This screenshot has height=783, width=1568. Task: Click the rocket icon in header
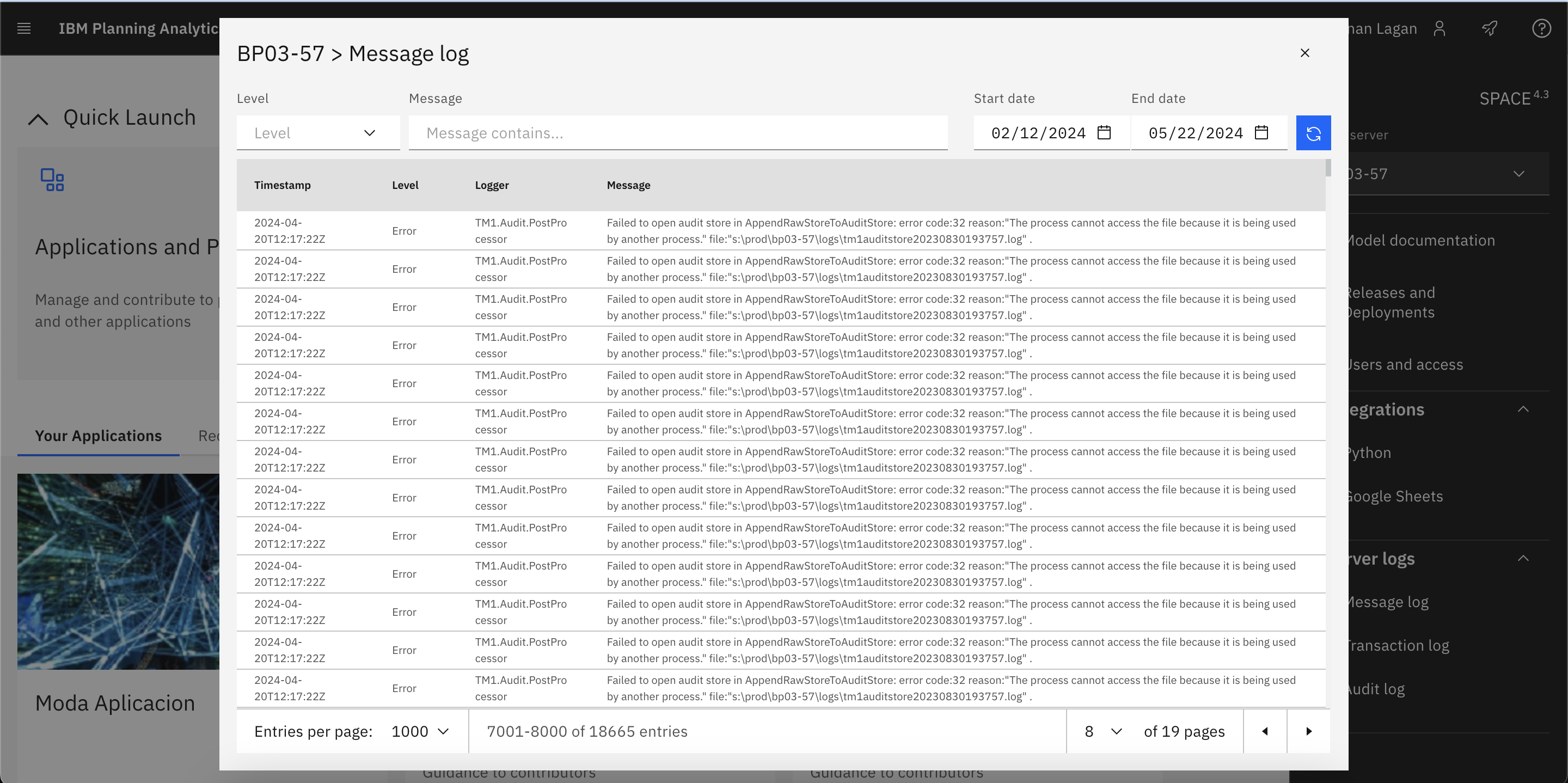click(x=1490, y=28)
